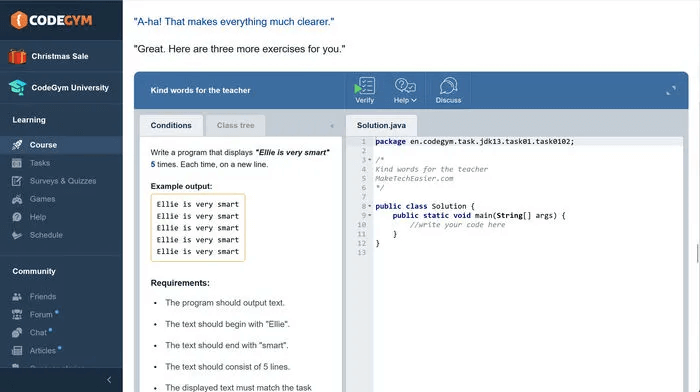
Task: Click the Surveys & Quizzes pencil icon
Action: tap(17, 181)
